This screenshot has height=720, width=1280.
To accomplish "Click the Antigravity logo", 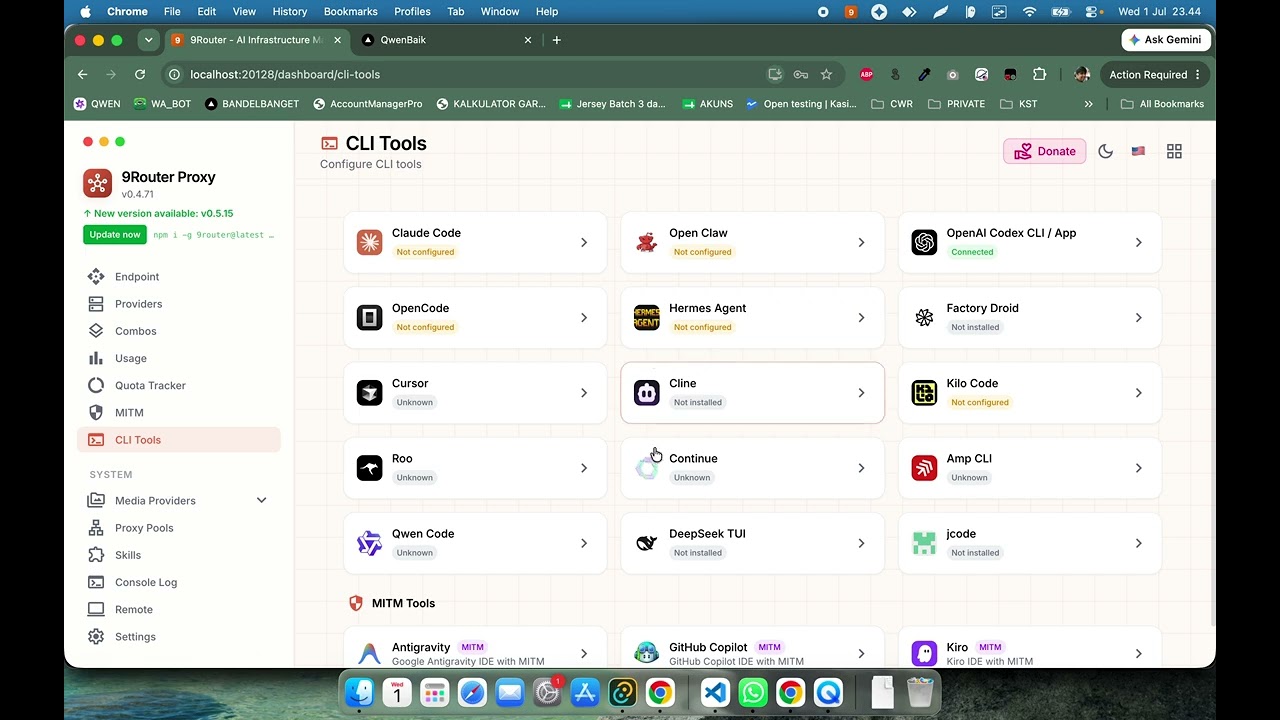I will click(x=370, y=654).
